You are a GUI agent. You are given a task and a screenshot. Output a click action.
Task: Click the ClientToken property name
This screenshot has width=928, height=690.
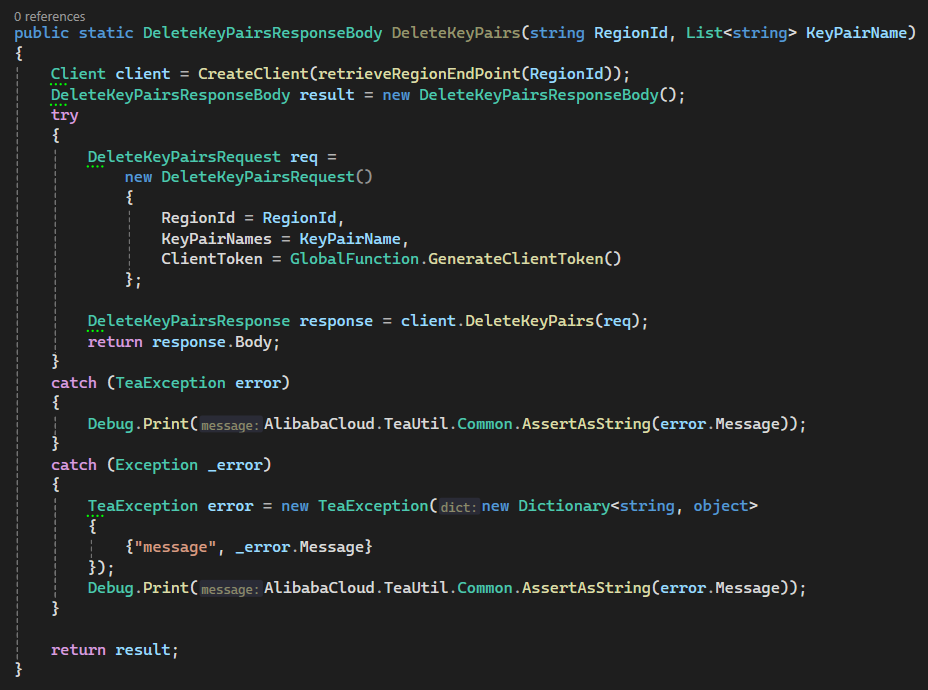click(212, 259)
